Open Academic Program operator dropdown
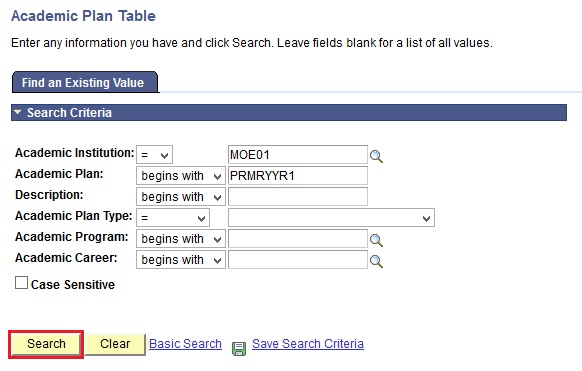Viewport: 582px width, 371px height. [181, 239]
